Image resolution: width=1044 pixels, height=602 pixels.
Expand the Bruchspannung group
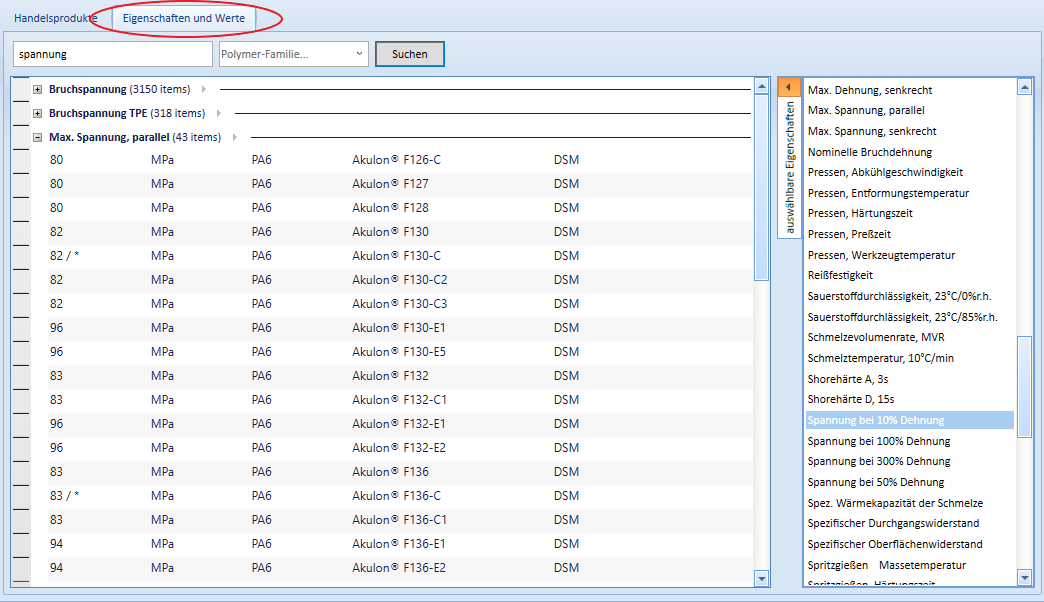[x=38, y=89]
